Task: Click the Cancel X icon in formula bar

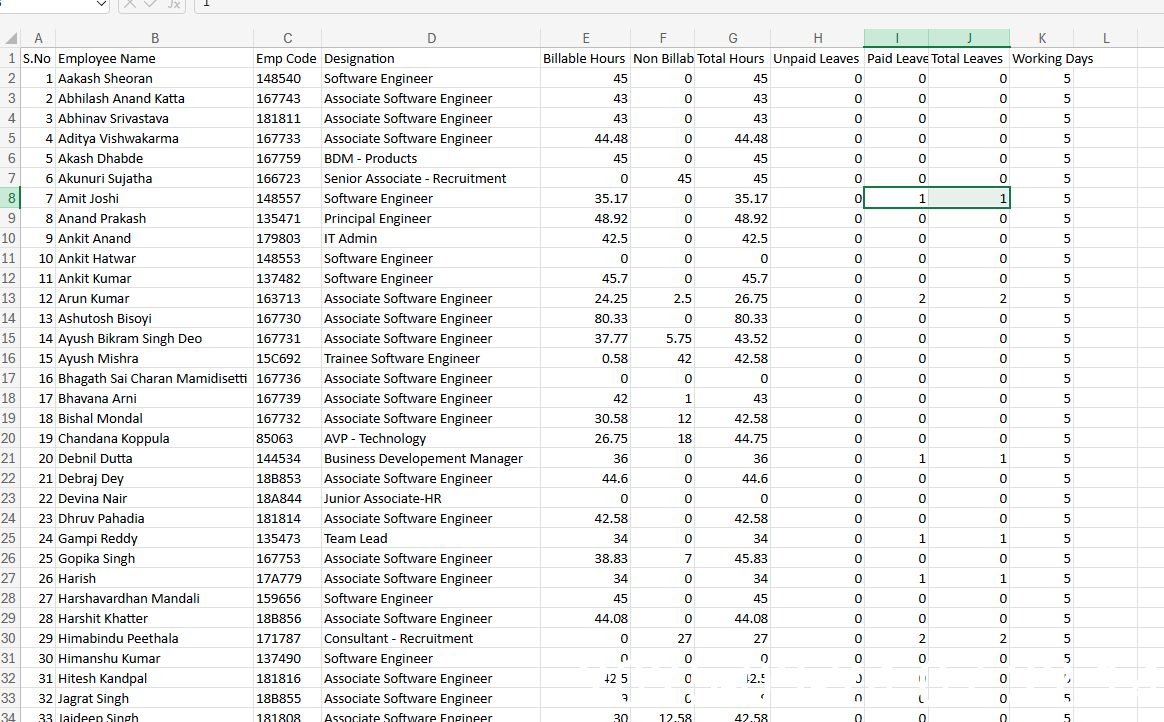Action: (x=132, y=5)
